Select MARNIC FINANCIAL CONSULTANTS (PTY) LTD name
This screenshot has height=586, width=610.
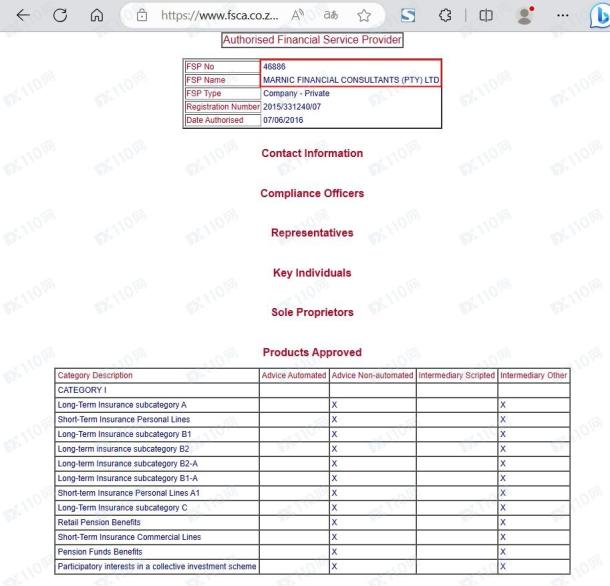[x=351, y=80]
